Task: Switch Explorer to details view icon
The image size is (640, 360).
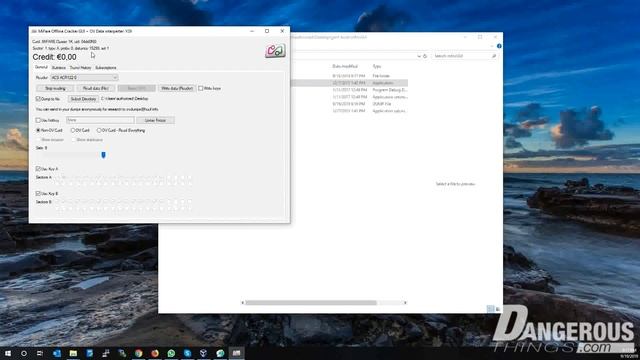Action: pyautogui.click(x=490, y=309)
